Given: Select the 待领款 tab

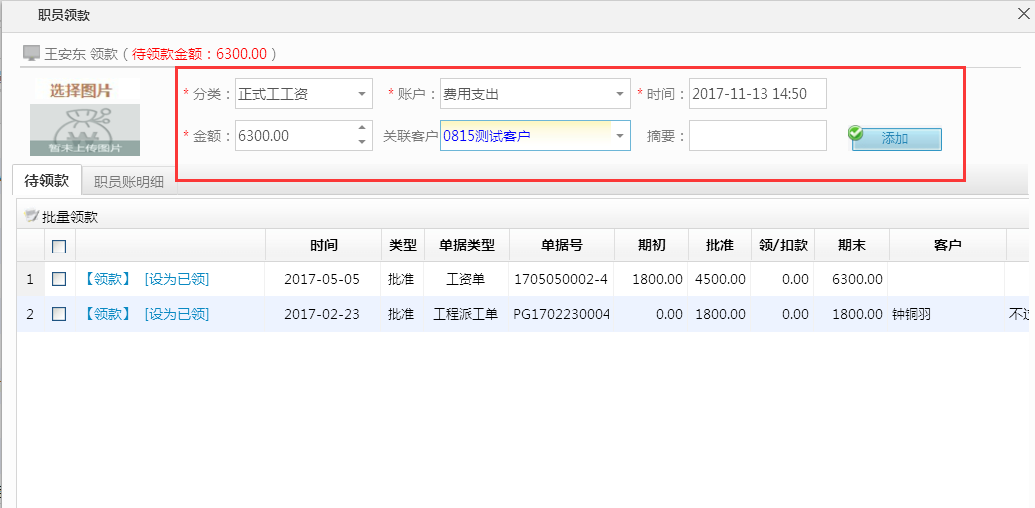Looking at the screenshot, I should click(x=47, y=181).
